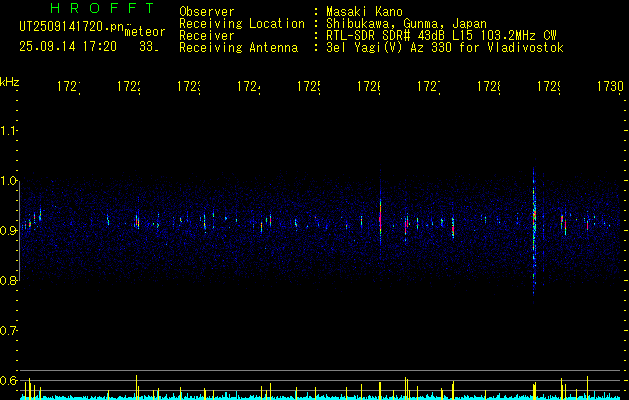Click the 1726 time marker
This screenshot has width=629, height=400.
[369, 86]
